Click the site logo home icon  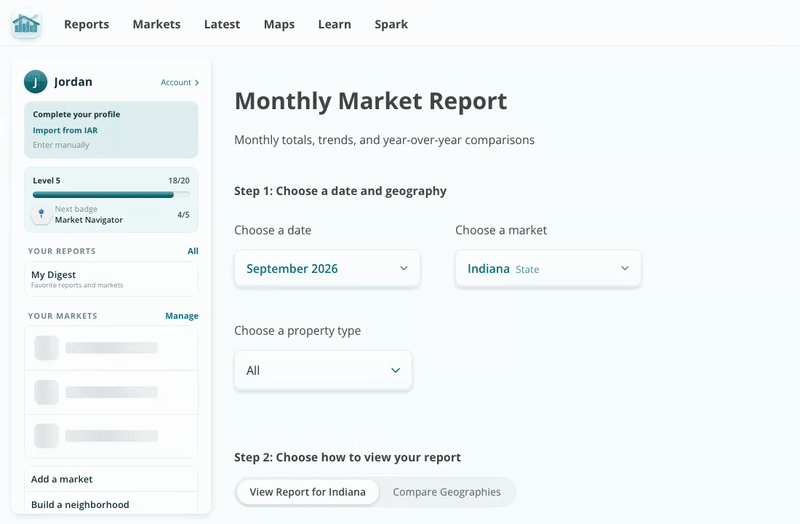click(26, 24)
